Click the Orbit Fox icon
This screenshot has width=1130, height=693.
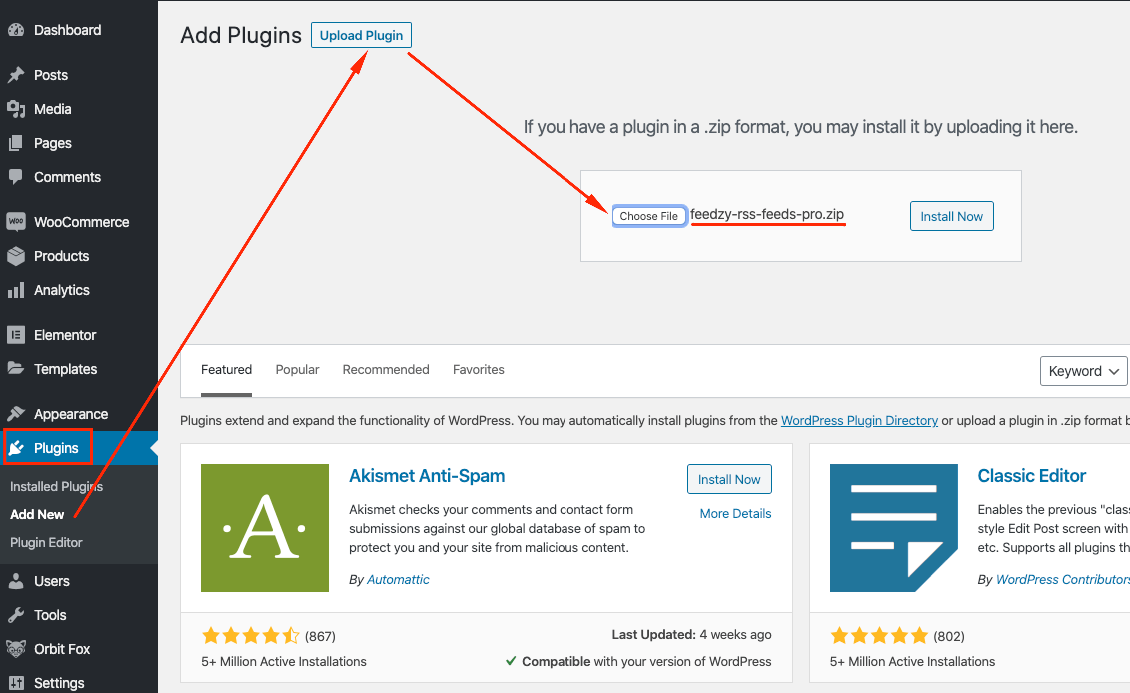(16, 649)
